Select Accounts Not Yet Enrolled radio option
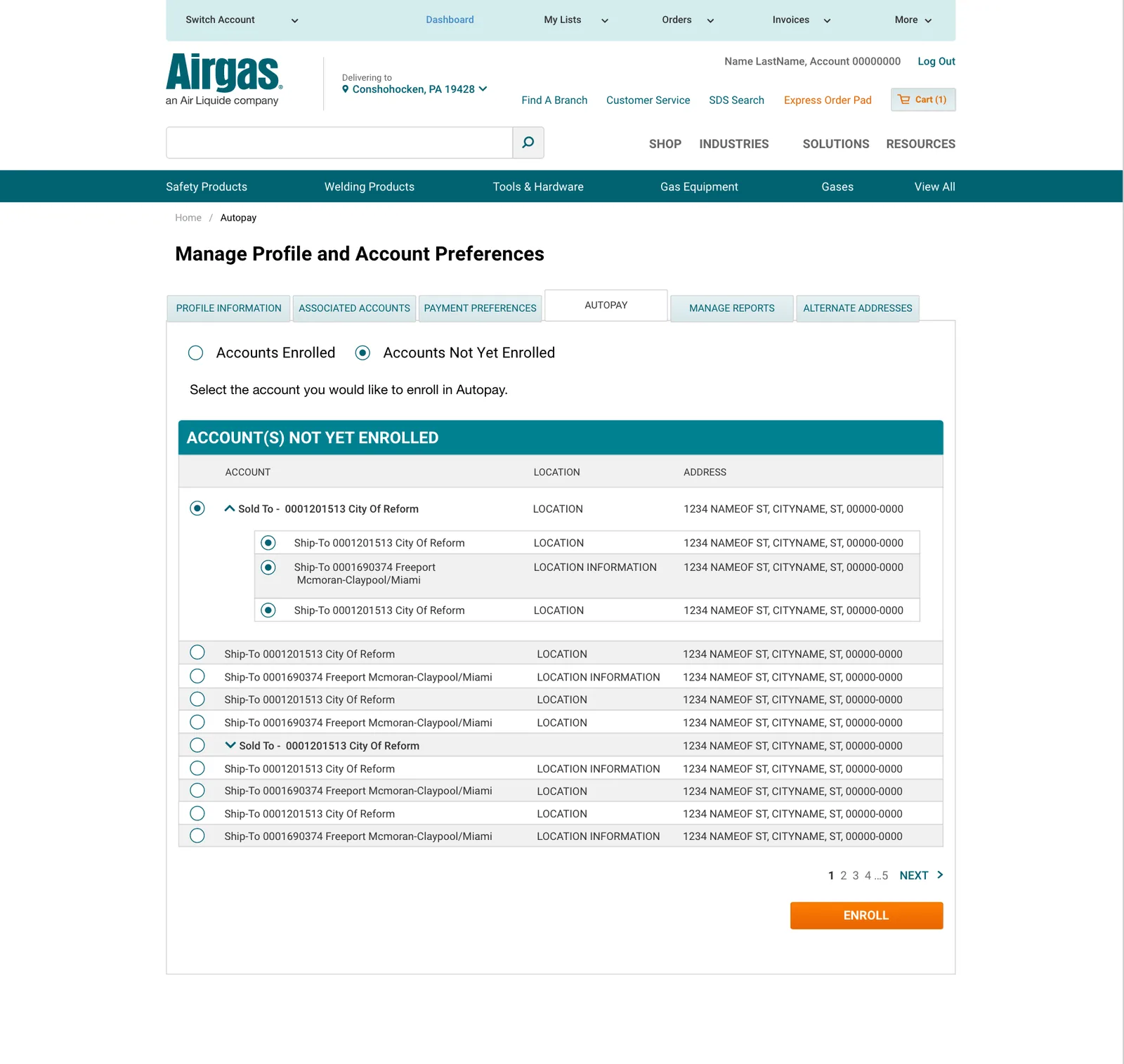Image resolution: width=1124 pixels, height=1064 pixels. [362, 353]
